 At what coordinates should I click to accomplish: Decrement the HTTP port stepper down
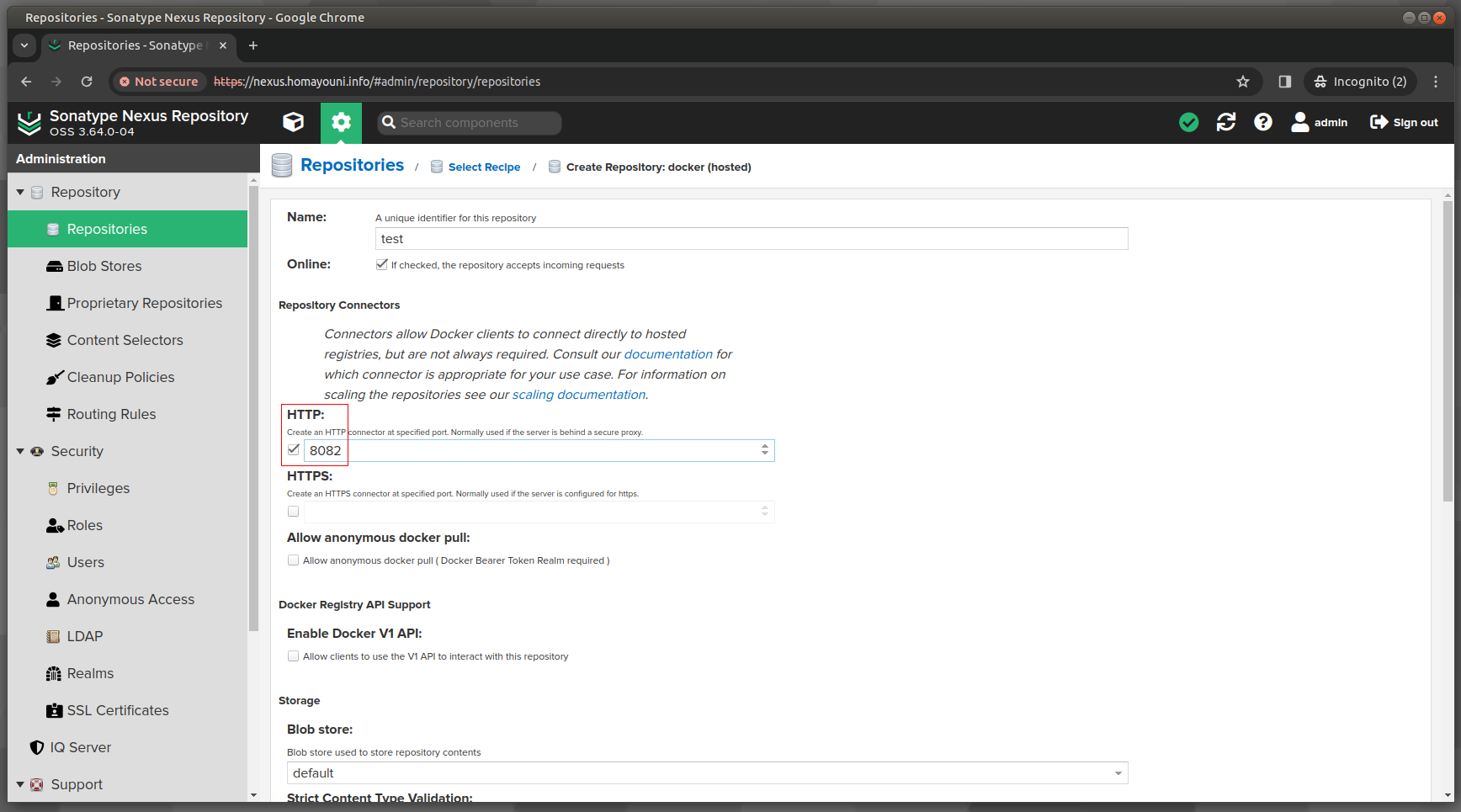pyautogui.click(x=765, y=454)
